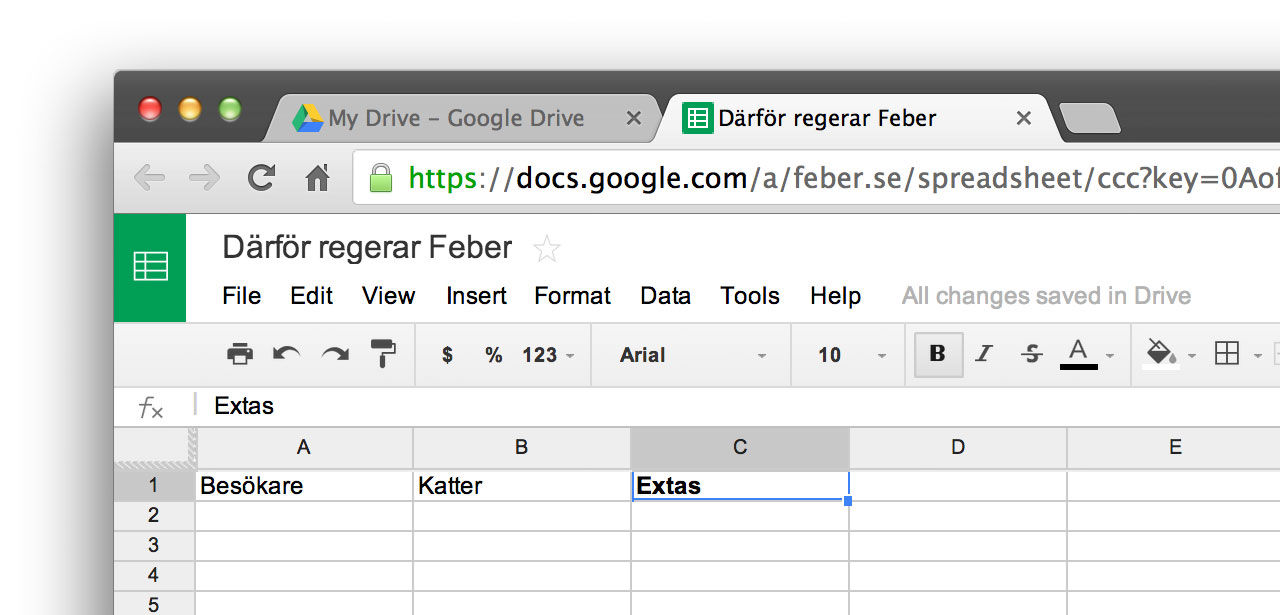1280x615 pixels.
Task: Open the Tools menu
Action: pos(750,296)
